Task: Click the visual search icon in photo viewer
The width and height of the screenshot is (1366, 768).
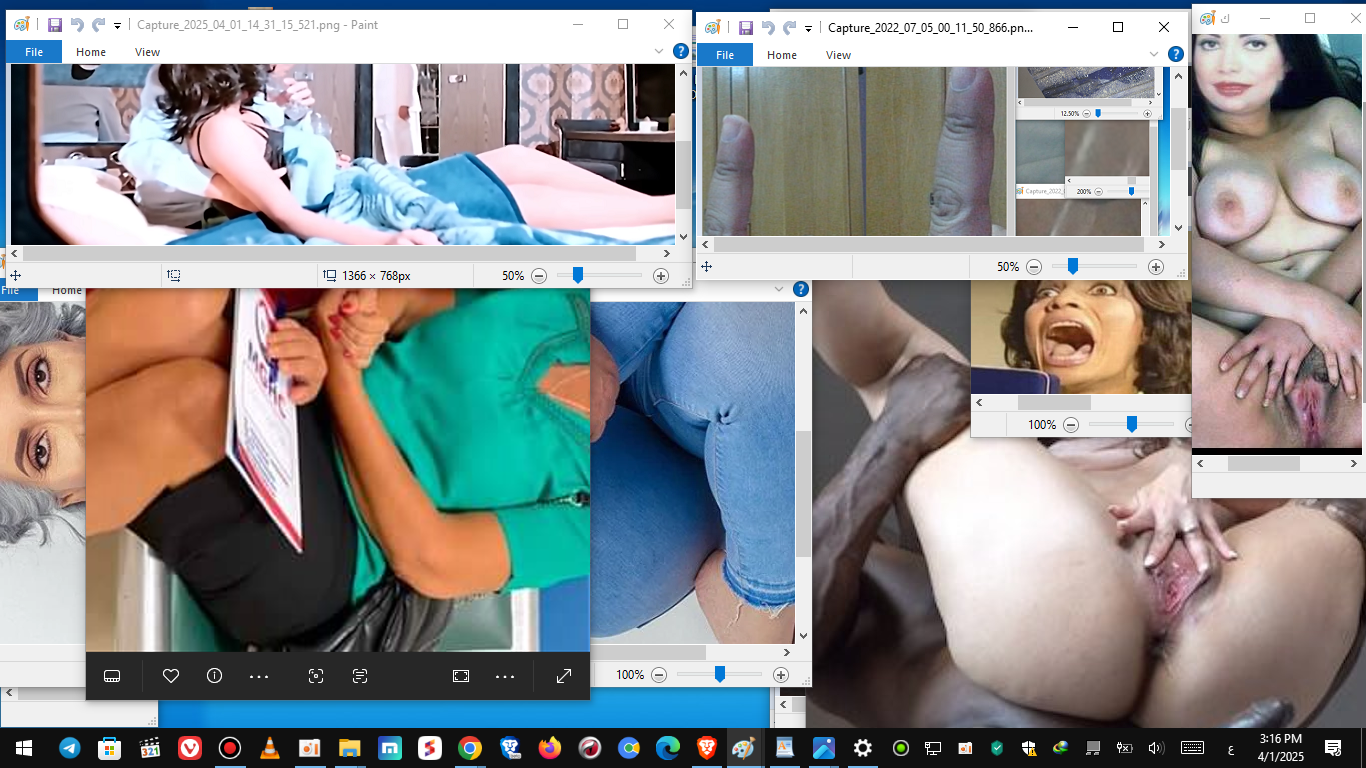Action: pos(316,676)
